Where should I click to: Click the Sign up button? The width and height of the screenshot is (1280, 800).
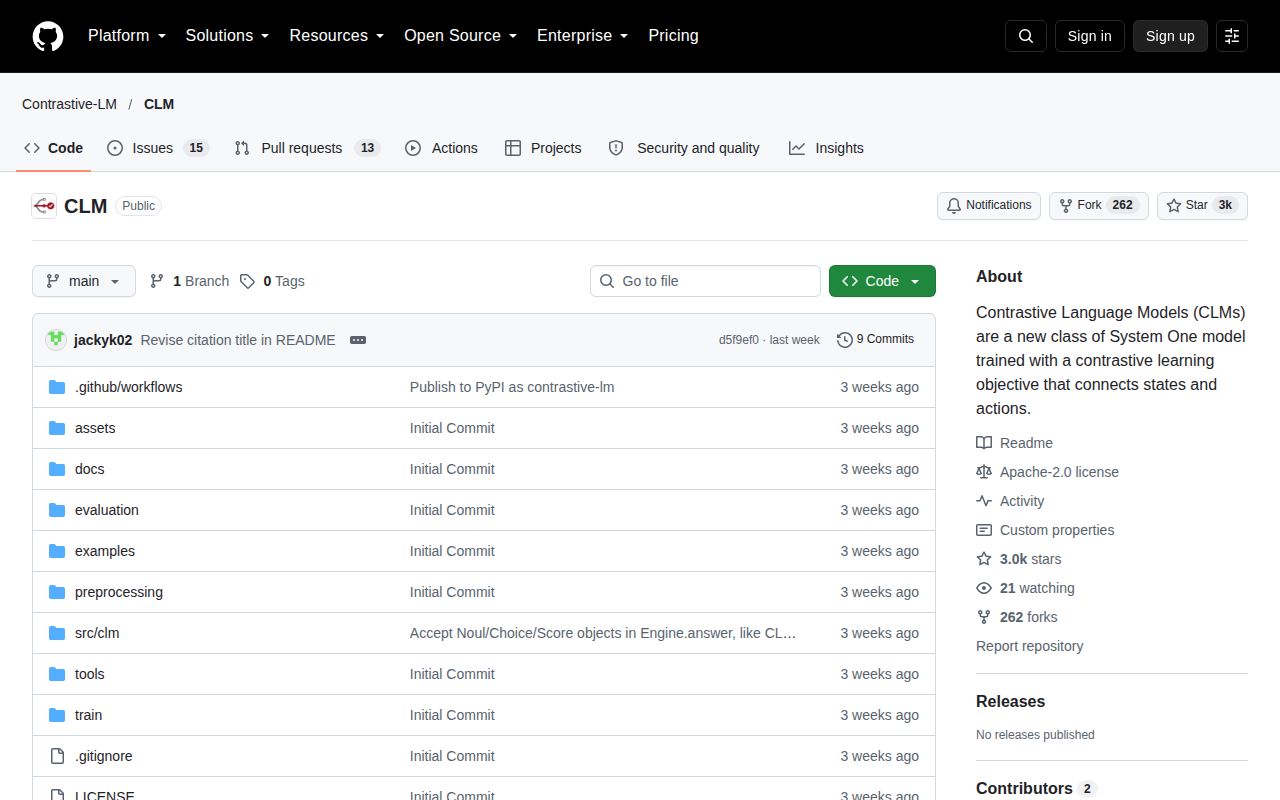(x=1170, y=36)
